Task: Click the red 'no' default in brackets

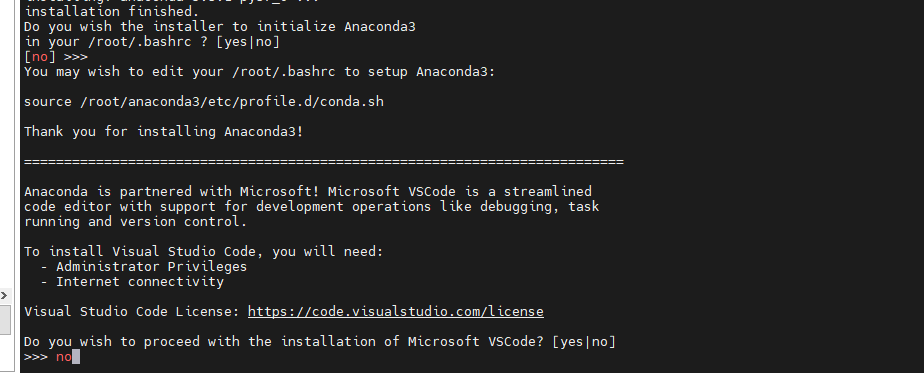Action: (39, 57)
